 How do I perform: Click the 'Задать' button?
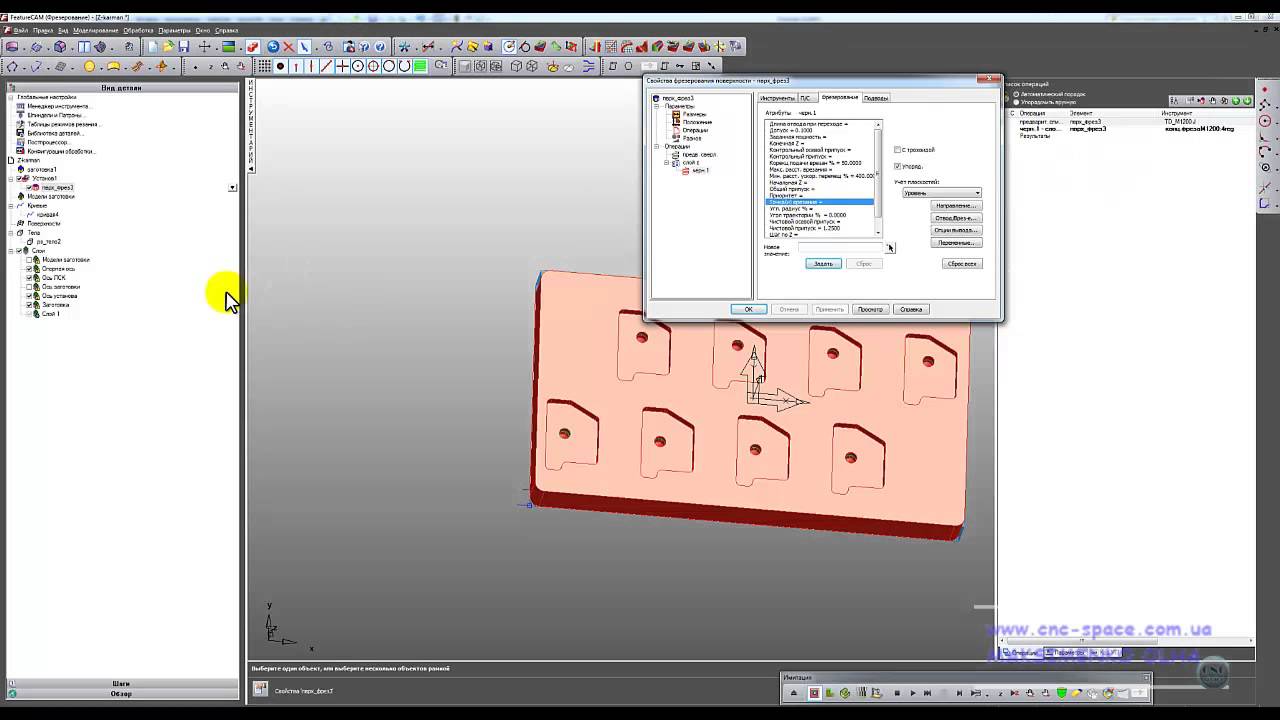click(x=823, y=263)
